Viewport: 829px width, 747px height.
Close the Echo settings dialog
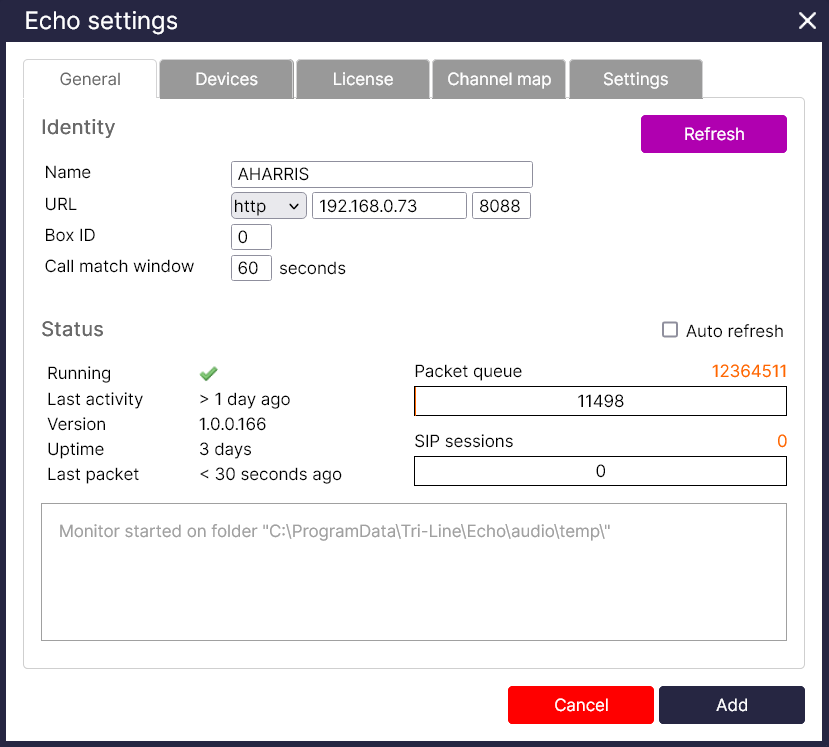(x=807, y=21)
